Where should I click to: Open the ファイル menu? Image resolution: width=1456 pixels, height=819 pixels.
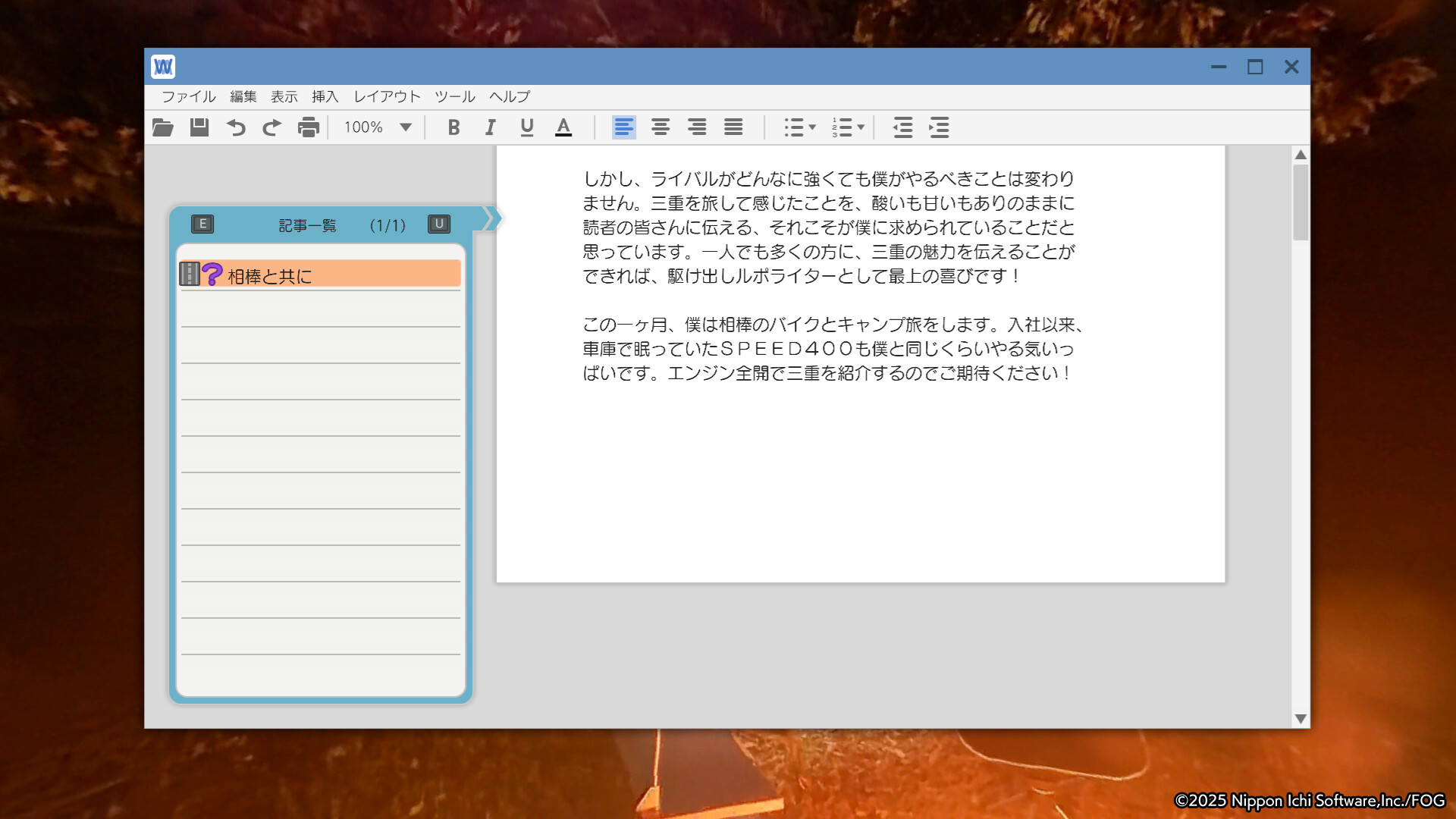[187, 96]
